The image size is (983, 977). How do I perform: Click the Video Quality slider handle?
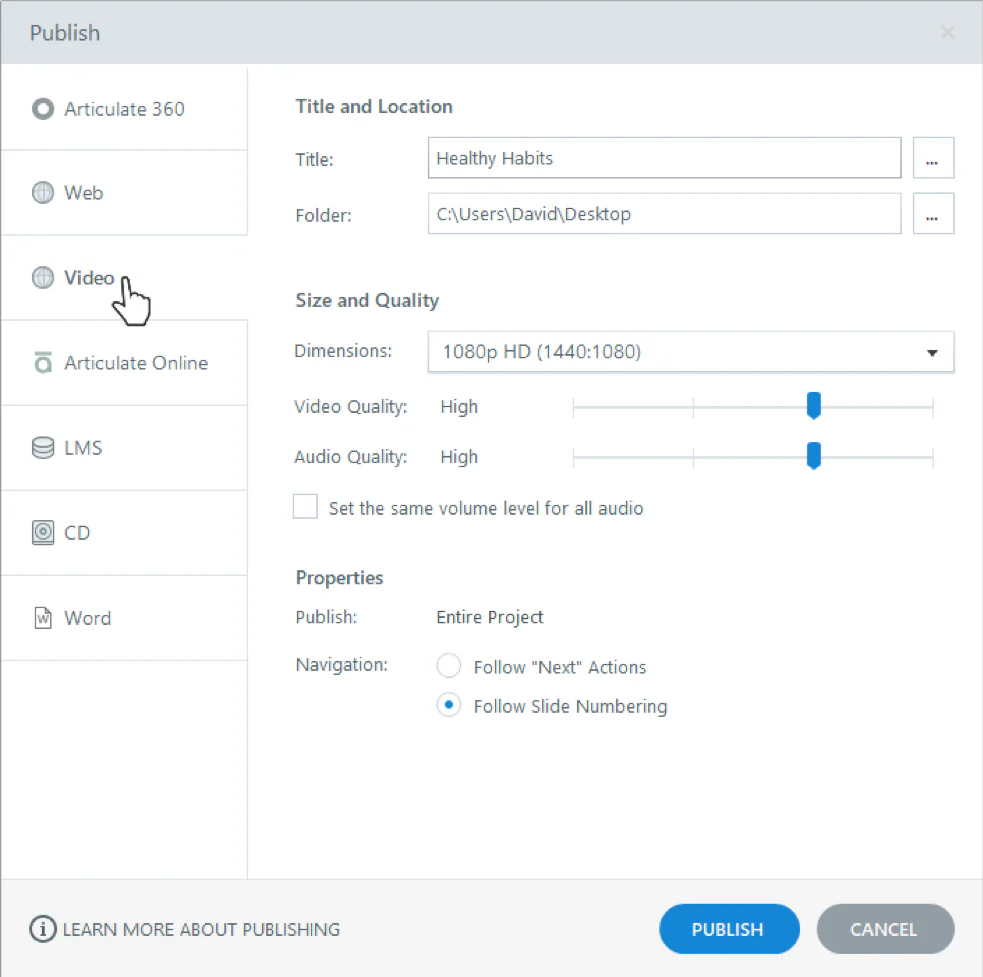[x=814, y=406]
